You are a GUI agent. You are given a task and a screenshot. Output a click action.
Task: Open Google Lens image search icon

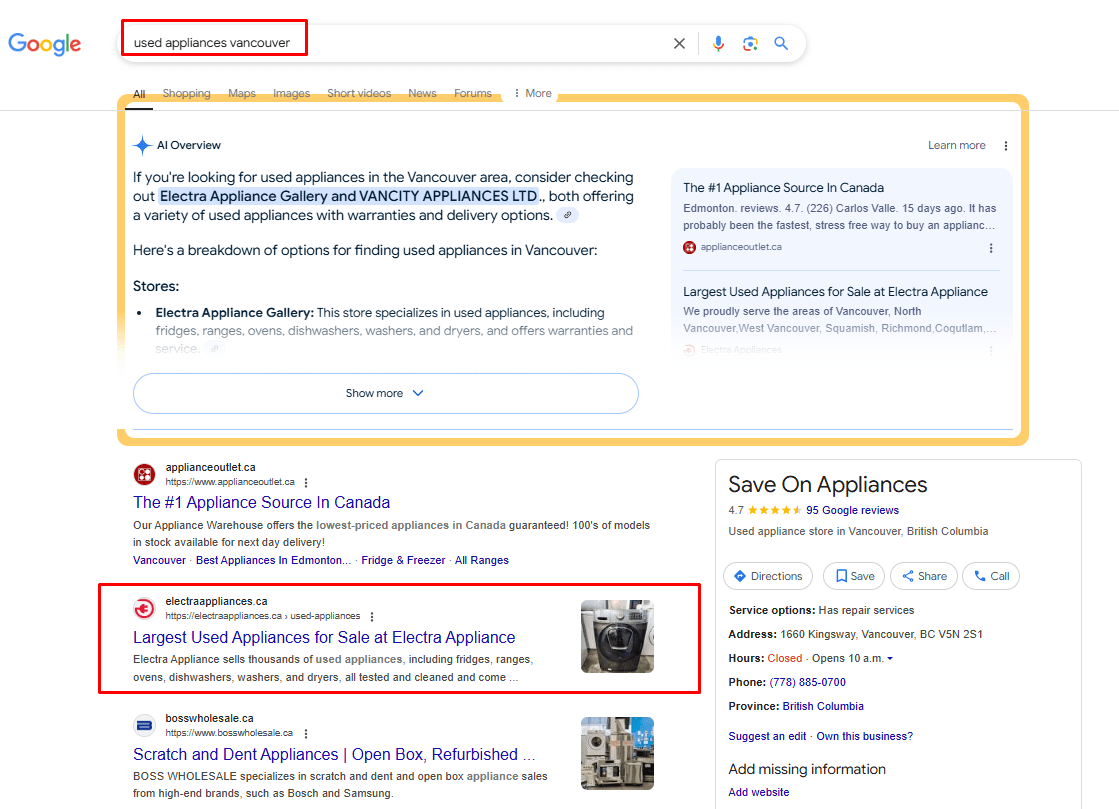coord(750,44)
